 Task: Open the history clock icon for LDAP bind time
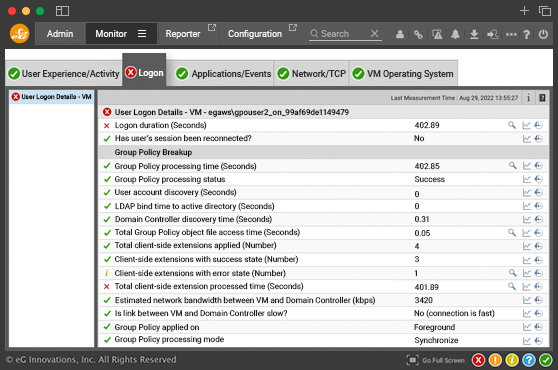tap(538, 206)
